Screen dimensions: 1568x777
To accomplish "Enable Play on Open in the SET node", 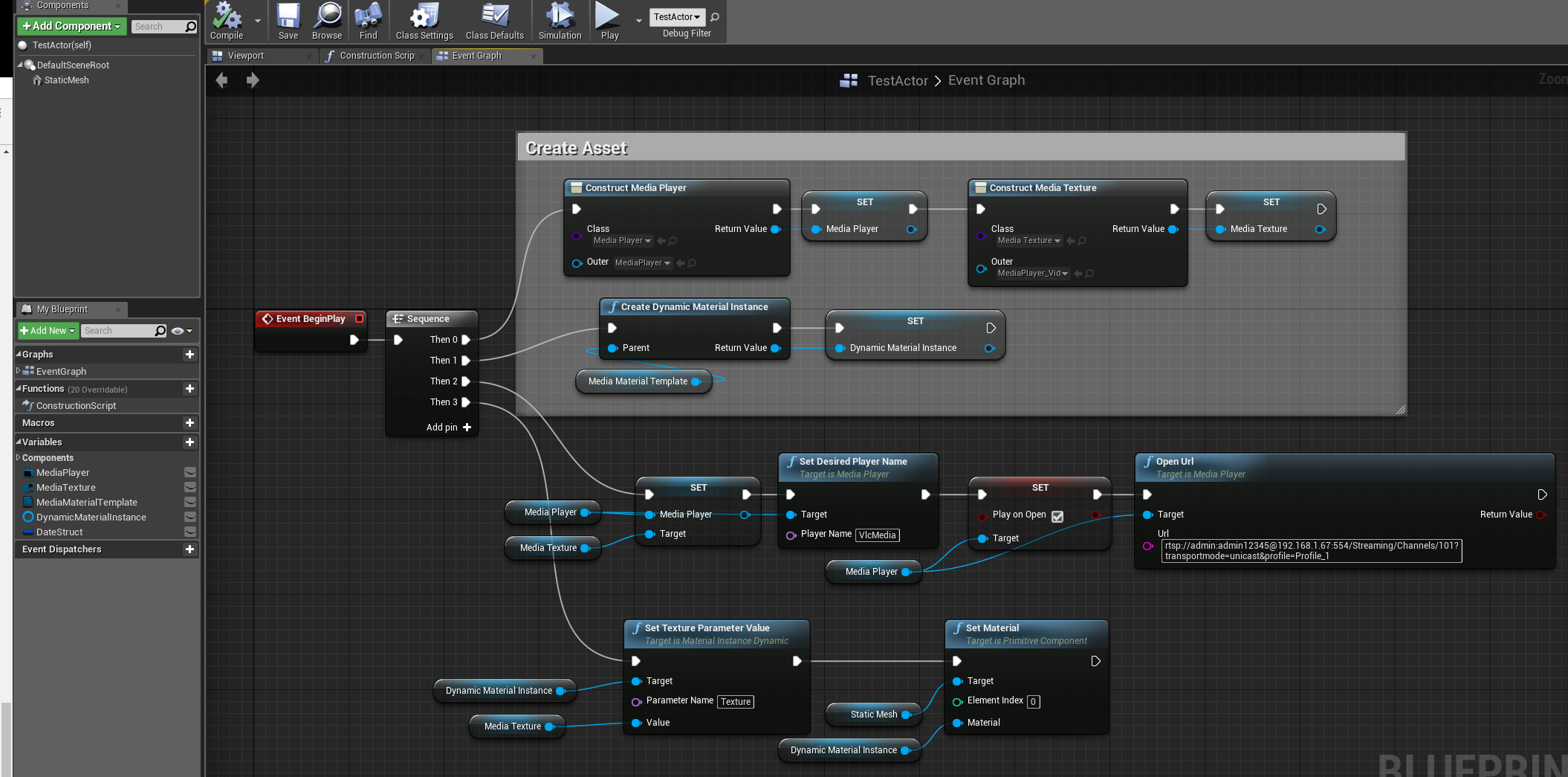I will pos(1057,515).
